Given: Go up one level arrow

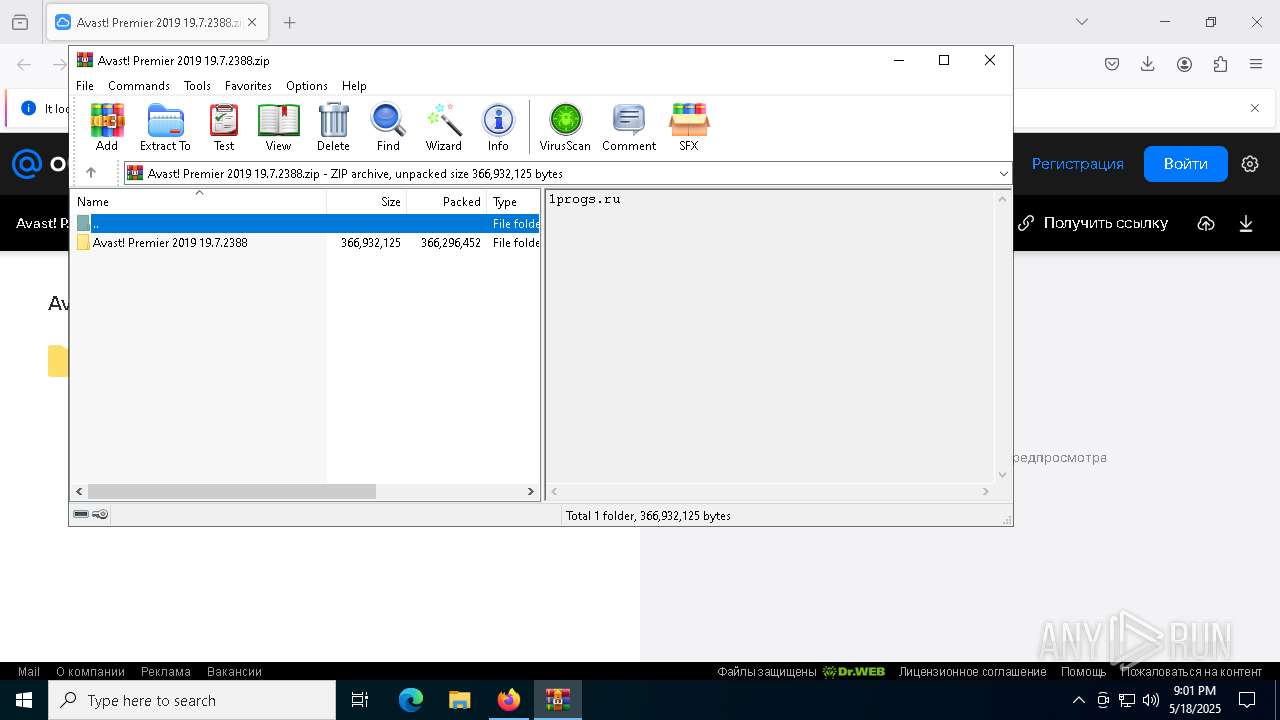Looking at the screenshot, I should [91, 173].
